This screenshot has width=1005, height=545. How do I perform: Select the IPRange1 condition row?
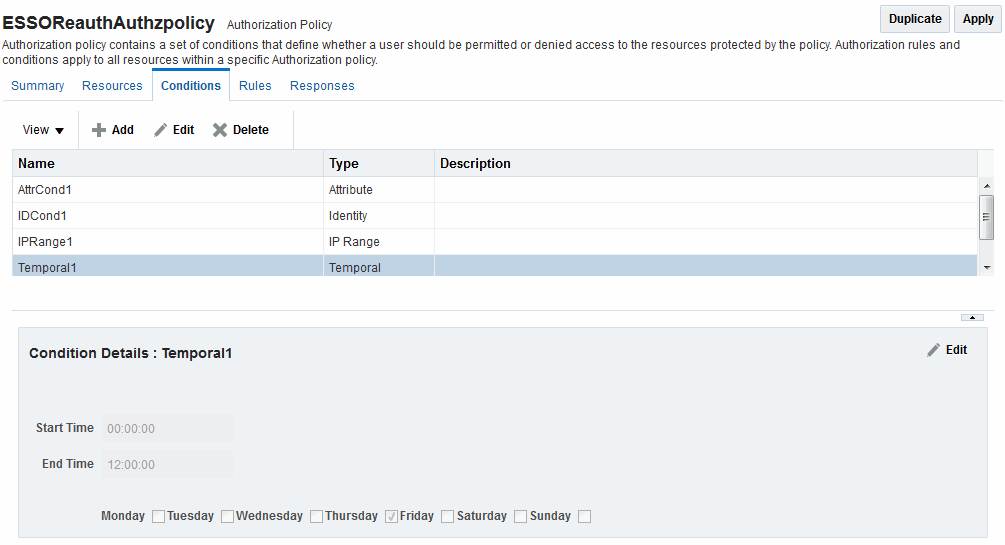(495, 242)
